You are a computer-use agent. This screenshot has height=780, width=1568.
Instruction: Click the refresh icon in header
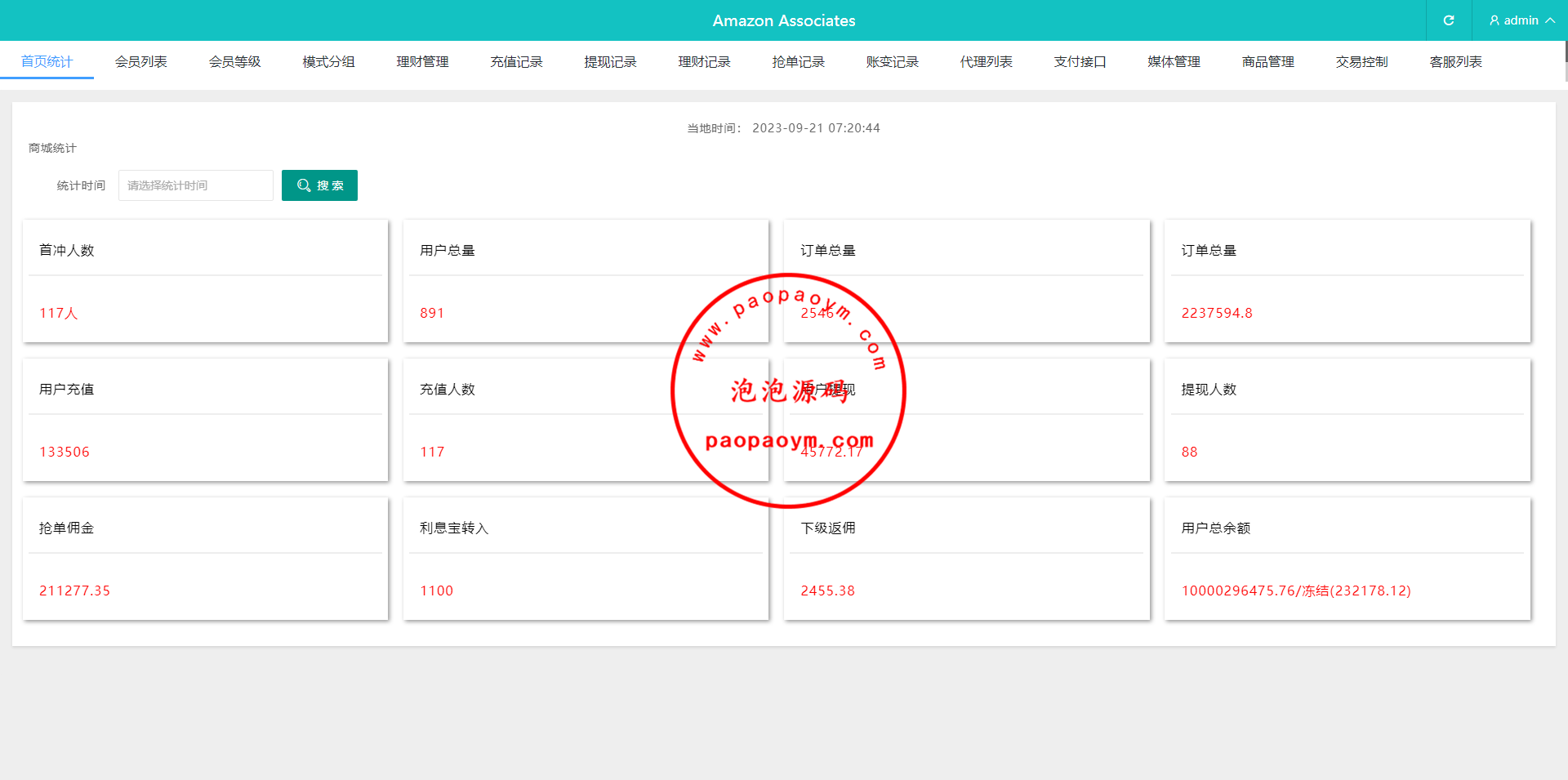click(x=1448, y=20)
